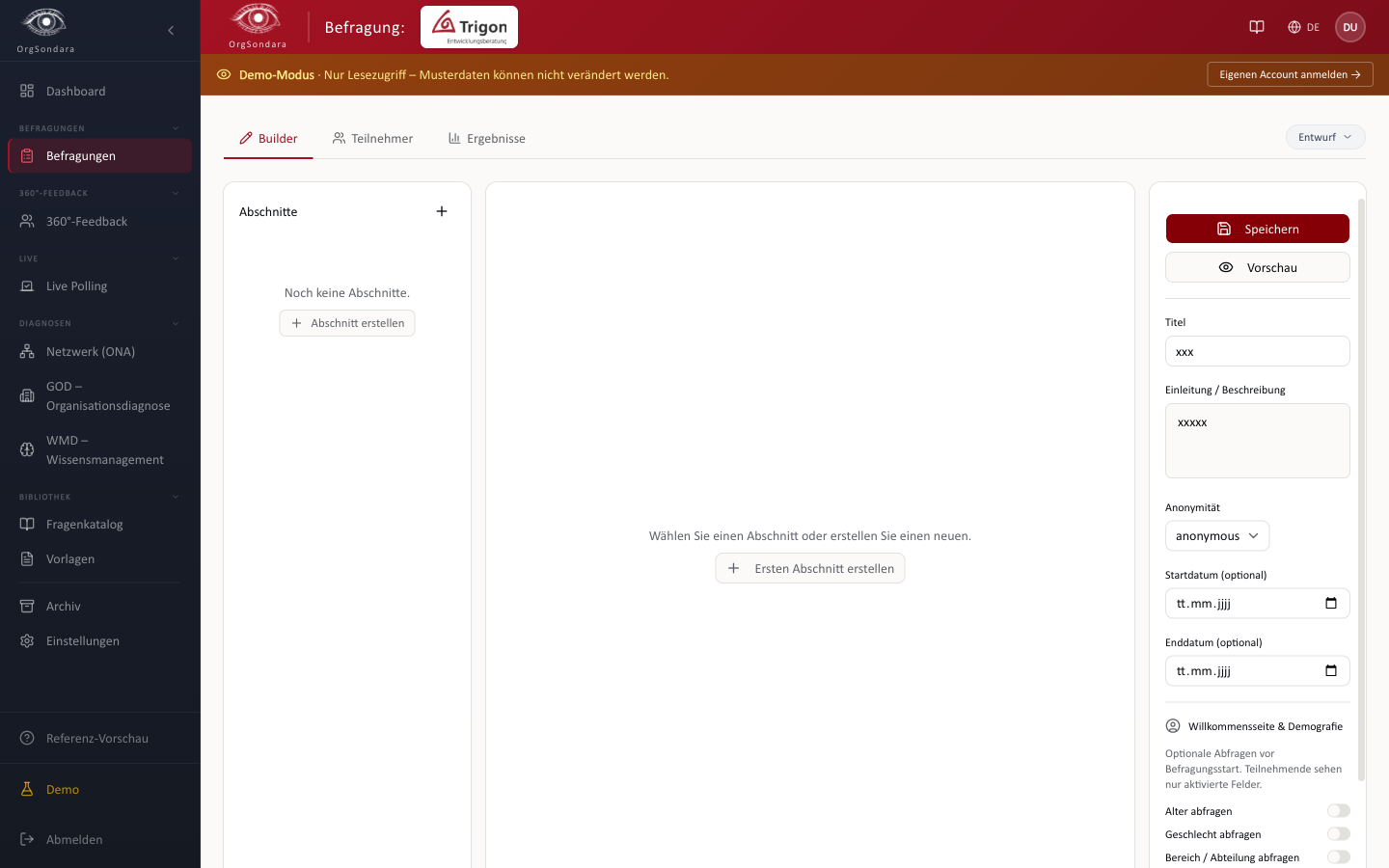Open the Enddatum calendar picker icon
This screenshot has height=868, width=1389.
click(1331, 670)
